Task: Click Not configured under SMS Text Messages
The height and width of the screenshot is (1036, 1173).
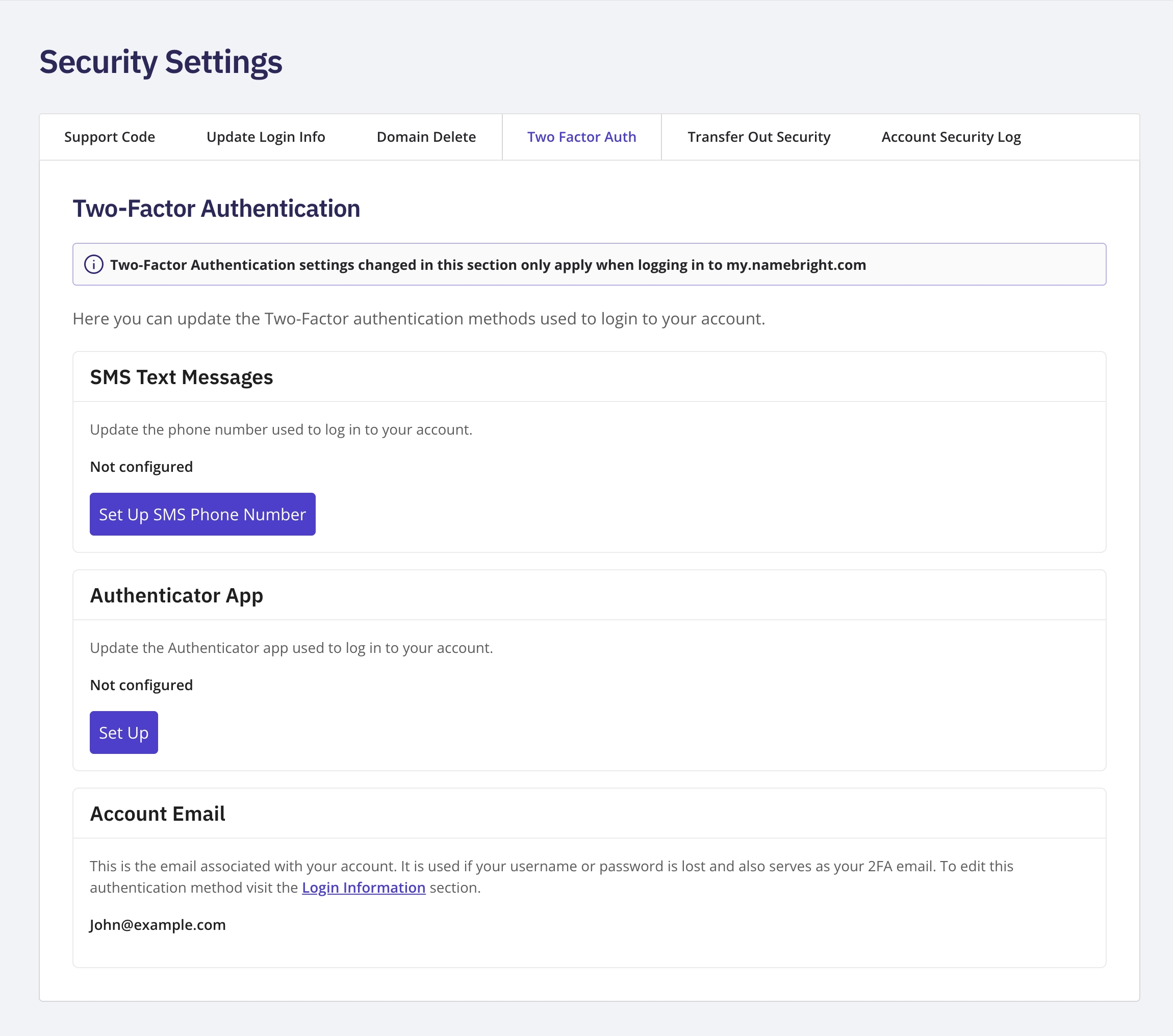Action: point(142,467)
